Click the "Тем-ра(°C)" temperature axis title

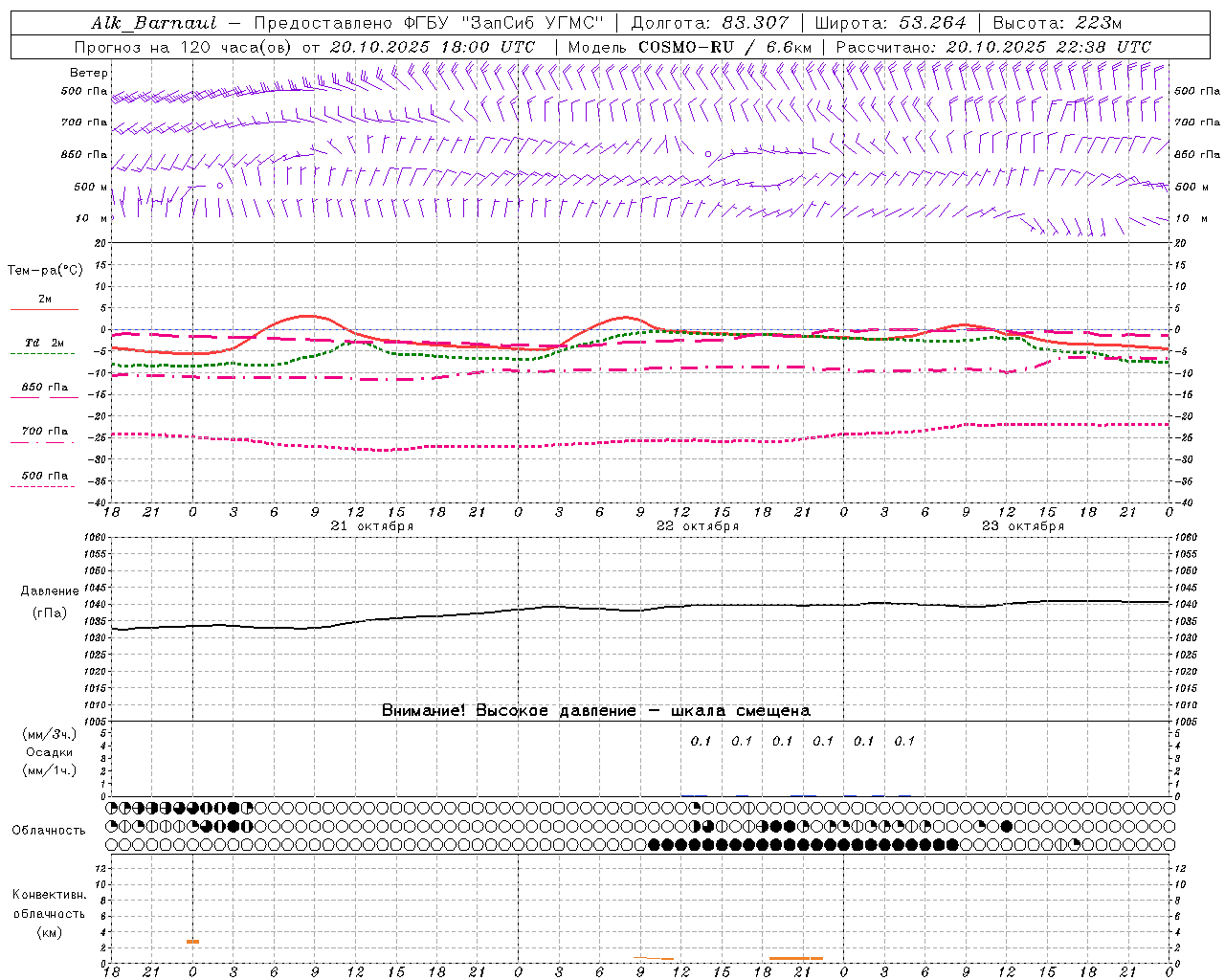(45, 270)
